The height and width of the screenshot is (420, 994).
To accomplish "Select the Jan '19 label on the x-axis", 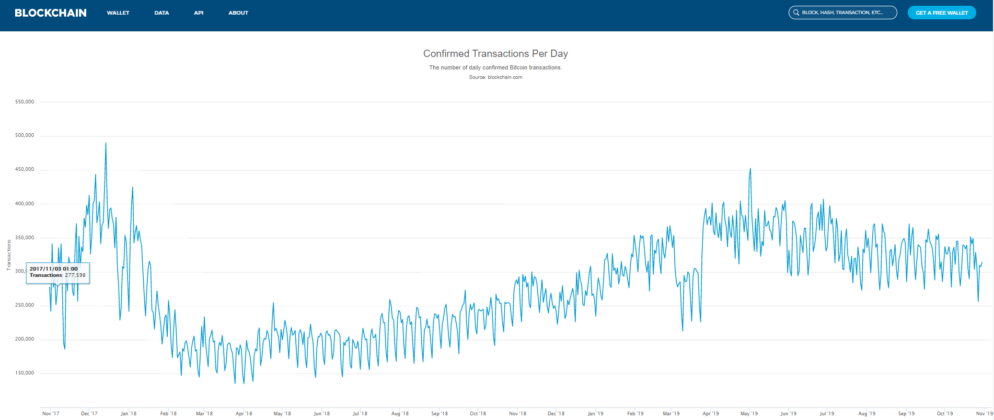I will 595,412.
